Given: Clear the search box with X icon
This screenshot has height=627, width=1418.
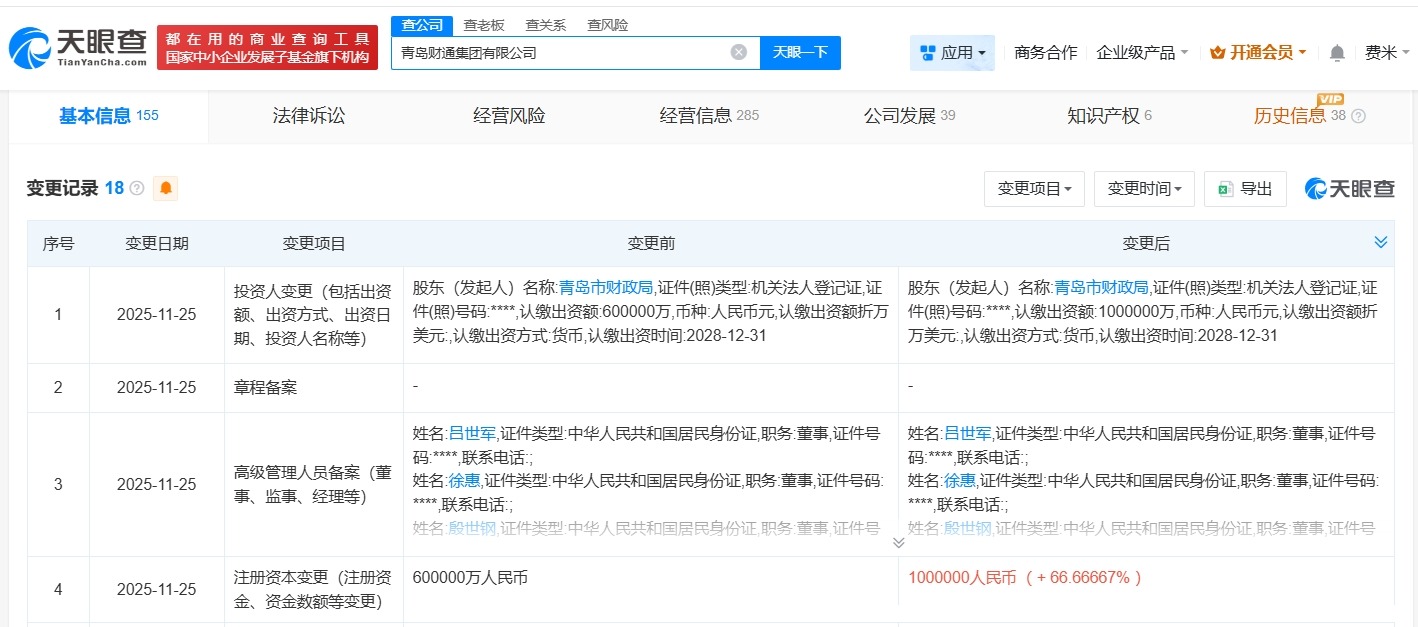Looking at the screenshot, I should [738, 52].
